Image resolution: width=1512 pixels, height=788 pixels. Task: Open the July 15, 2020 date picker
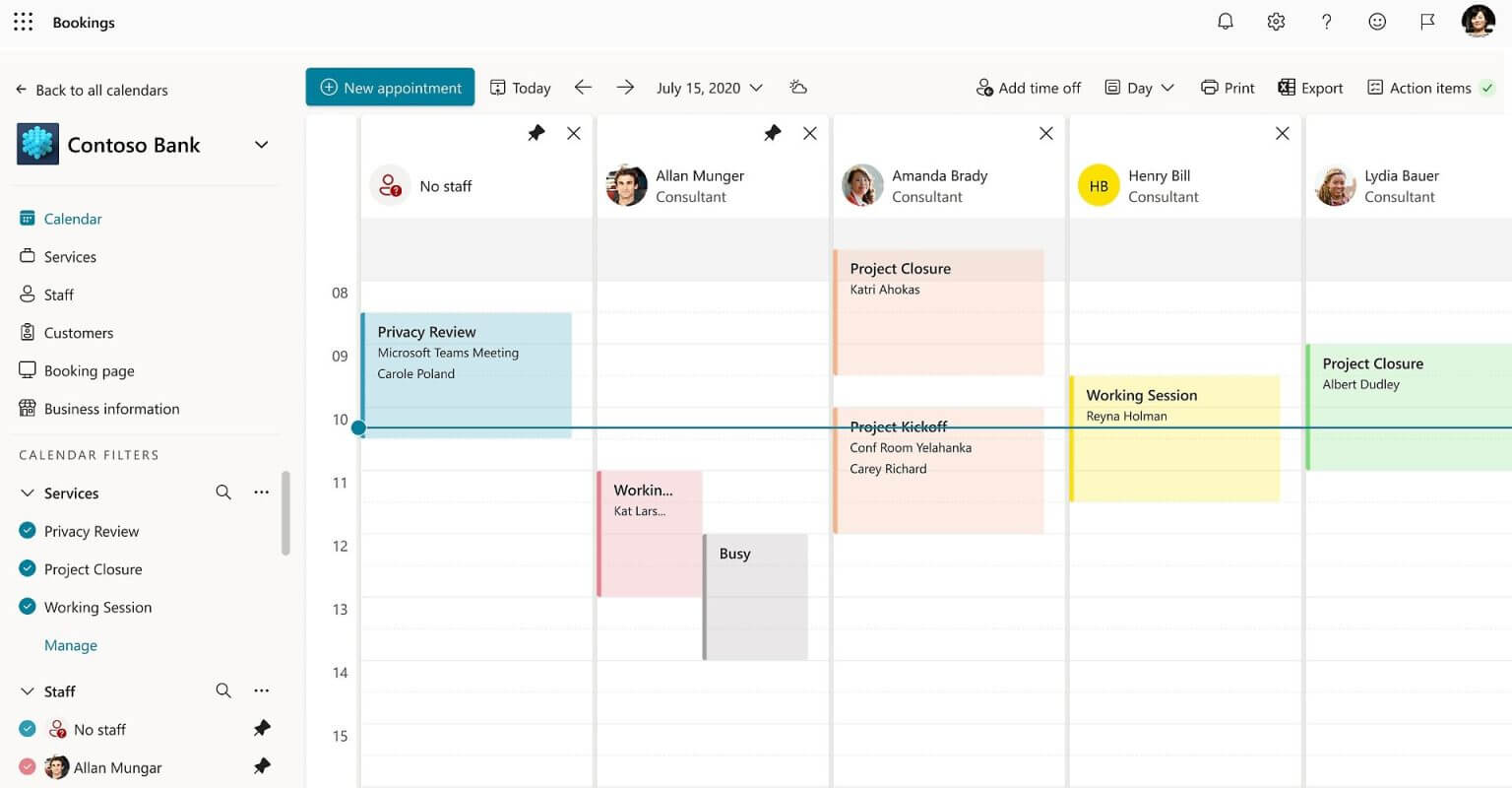(x=708, y=88)
